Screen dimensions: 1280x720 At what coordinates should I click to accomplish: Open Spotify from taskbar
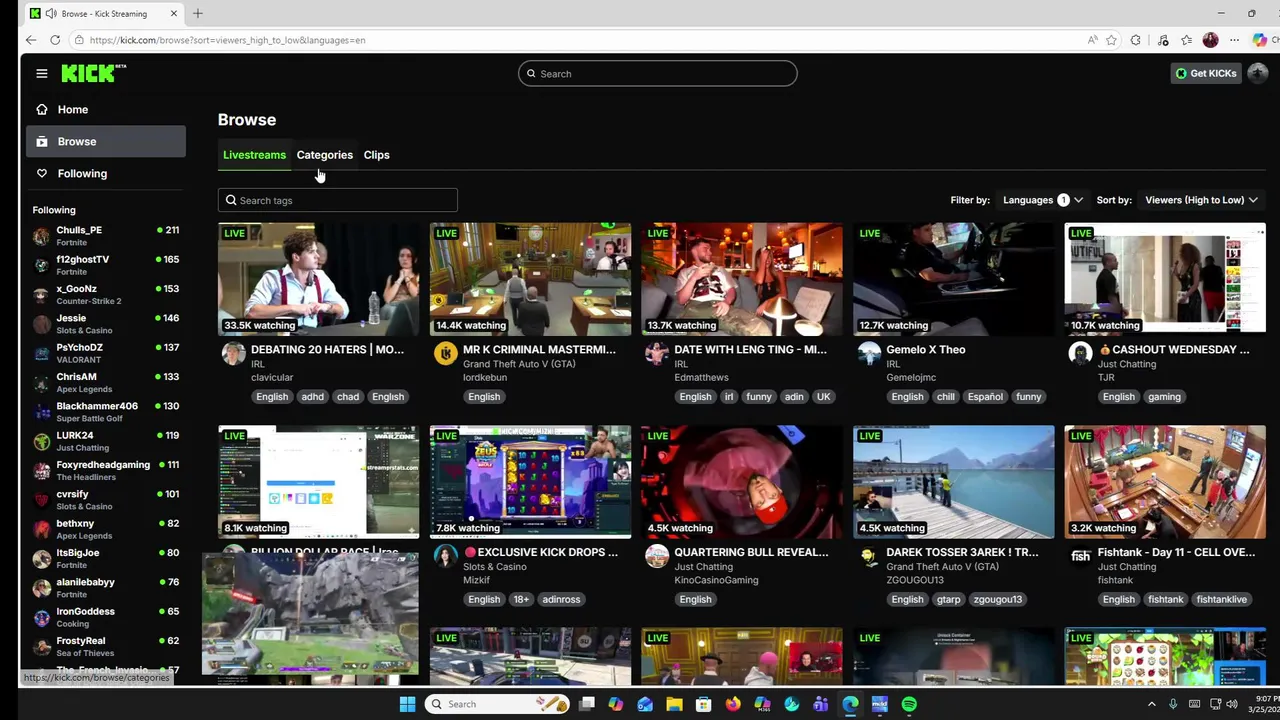pos(909,704)
